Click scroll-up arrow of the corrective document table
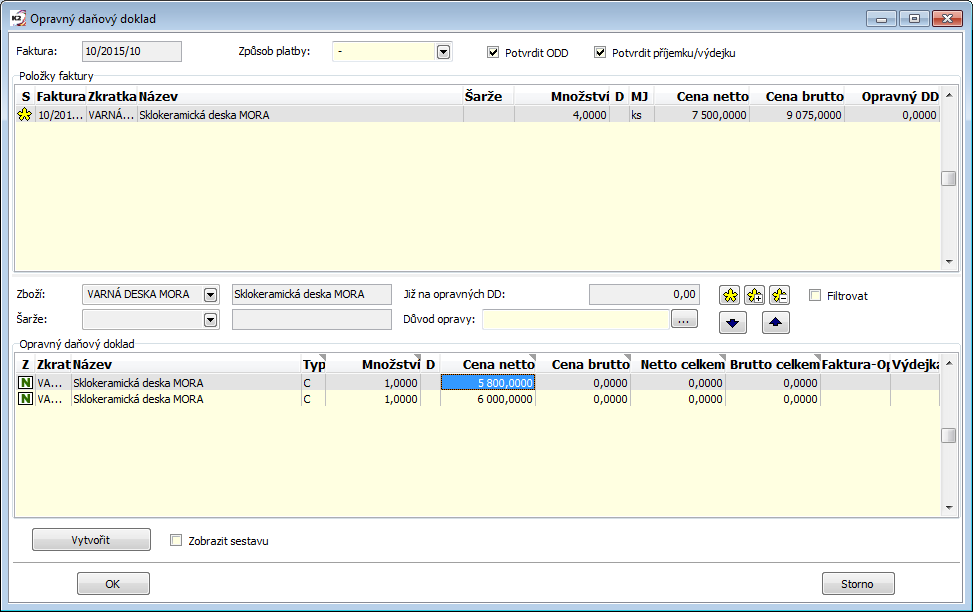The image size is (973, 612). coord(949,364)
